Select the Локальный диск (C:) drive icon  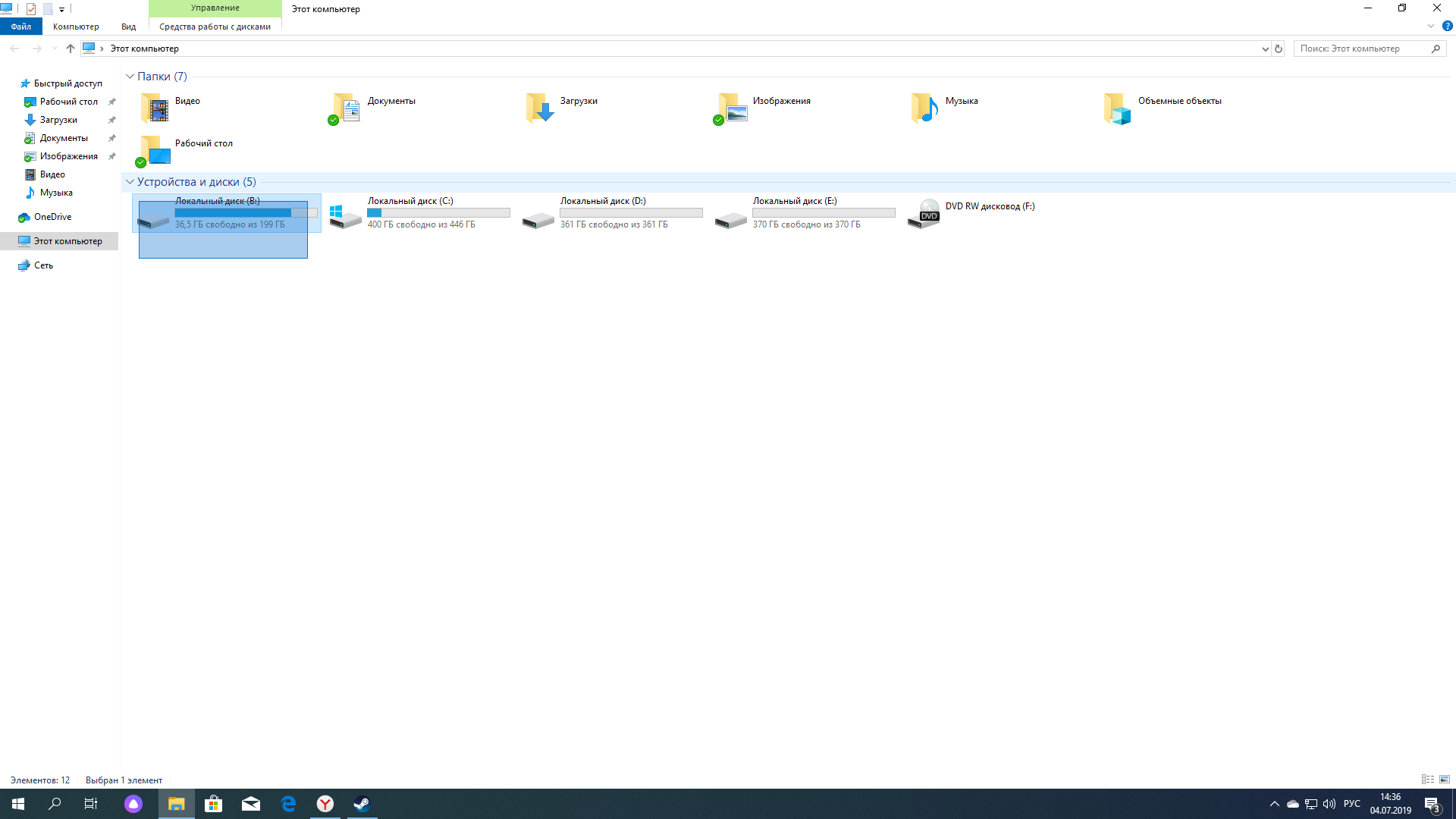pos(346,215)
